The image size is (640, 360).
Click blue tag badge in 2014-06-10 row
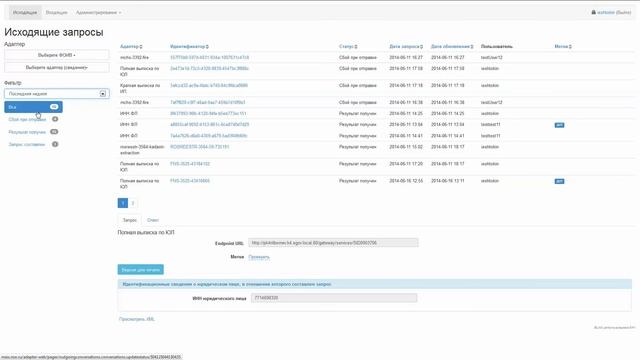pos(559,181)
